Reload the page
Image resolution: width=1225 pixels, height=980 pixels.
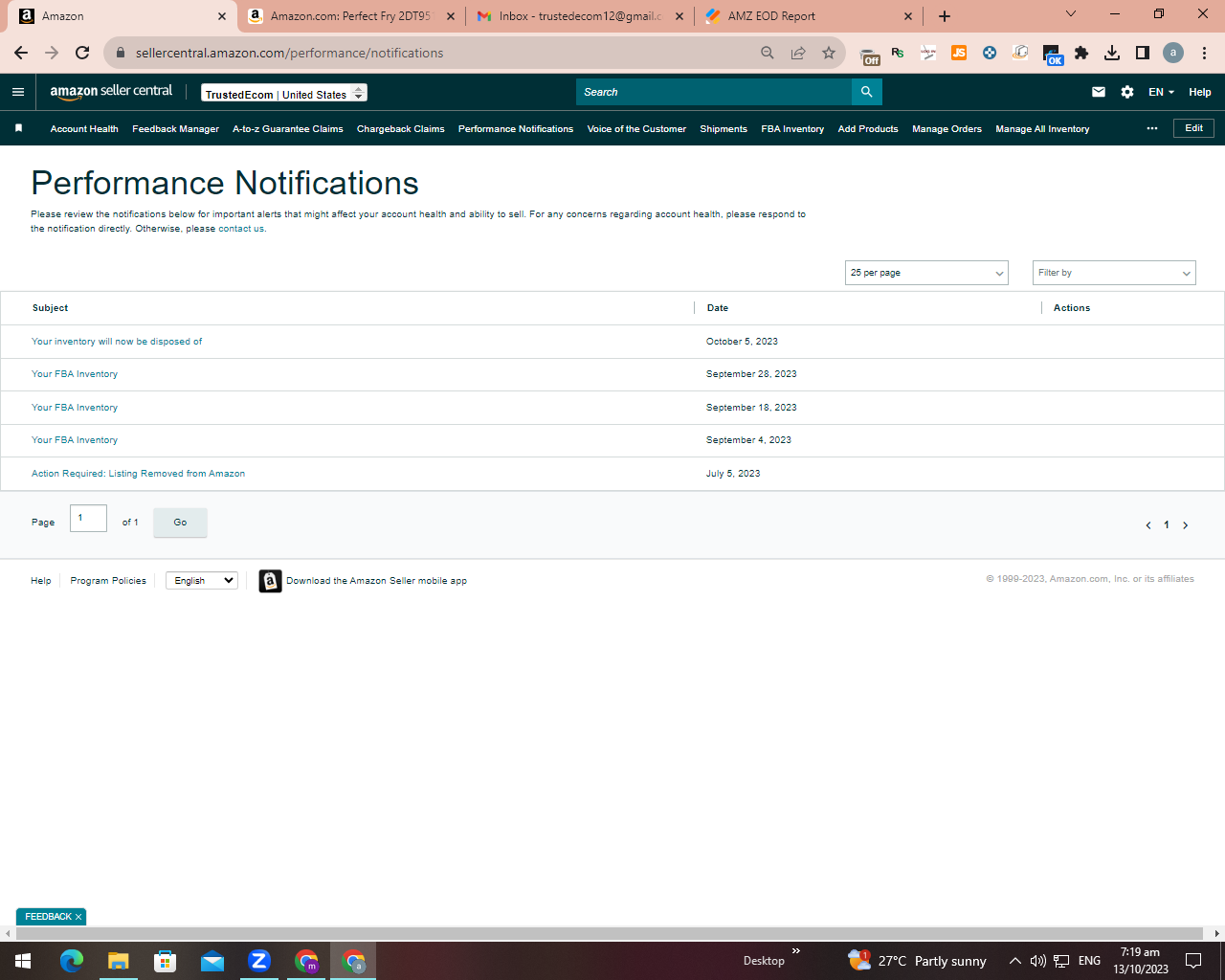tap(82, 53)
